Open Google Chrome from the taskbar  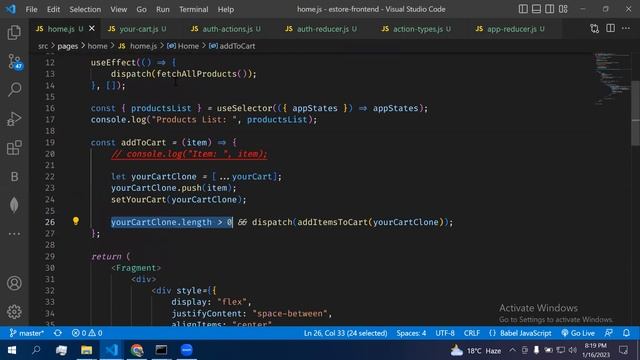[137, 350]
